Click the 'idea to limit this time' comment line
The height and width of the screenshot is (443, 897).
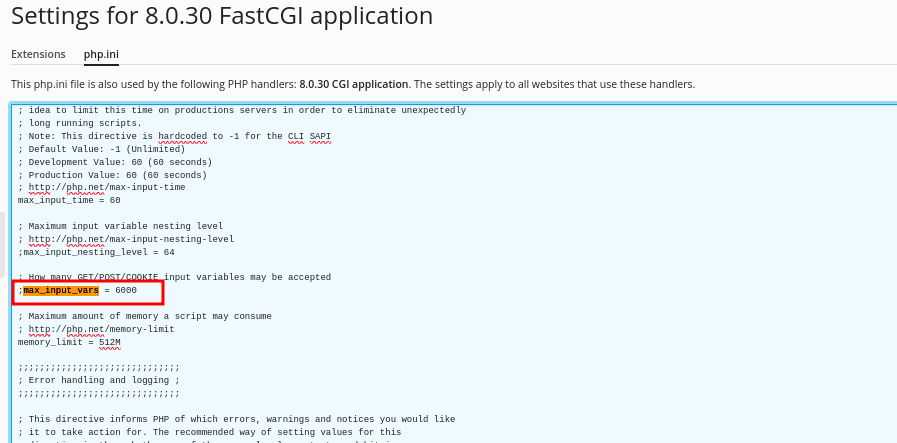[x=242, y=110]
